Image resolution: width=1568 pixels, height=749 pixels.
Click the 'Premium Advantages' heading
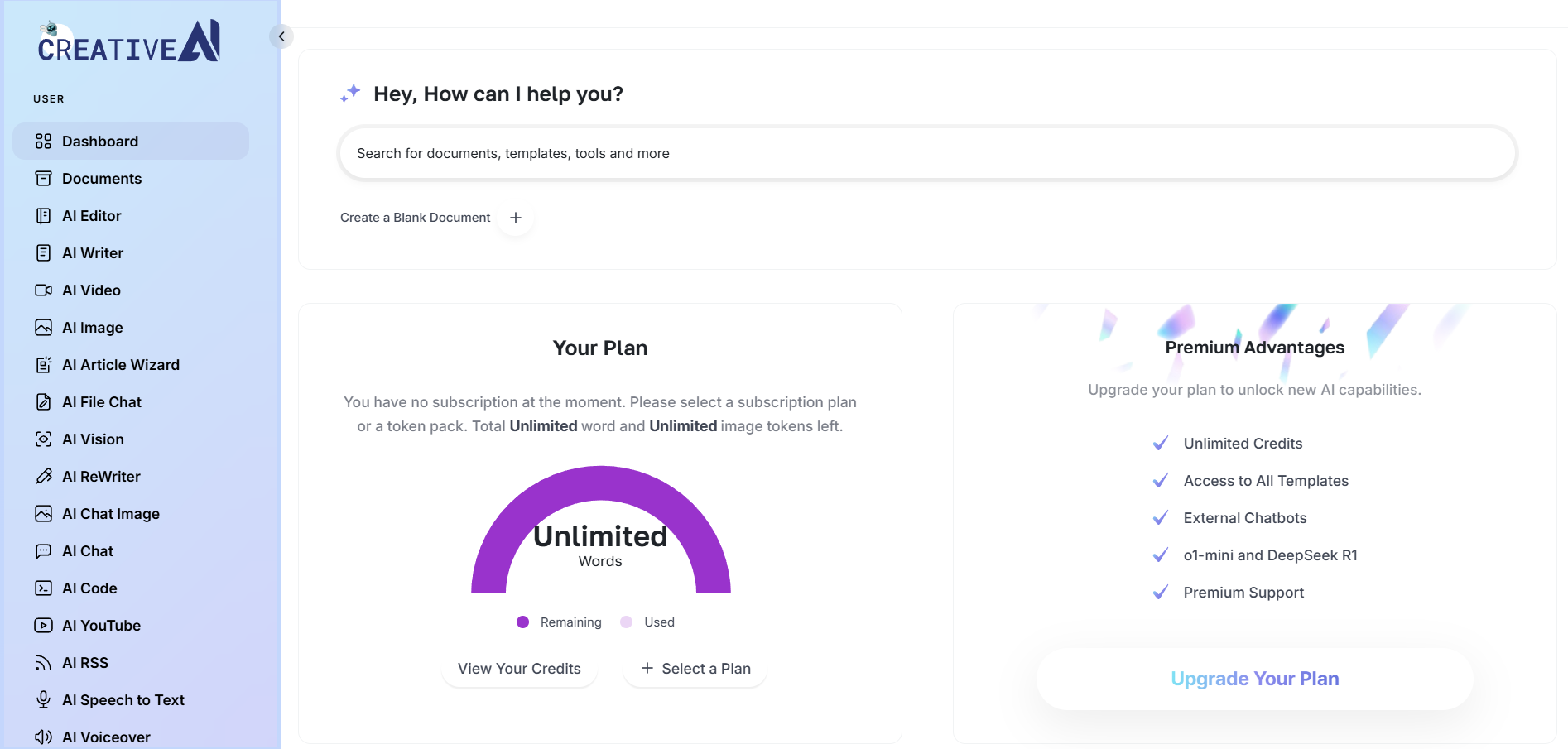1254,348
